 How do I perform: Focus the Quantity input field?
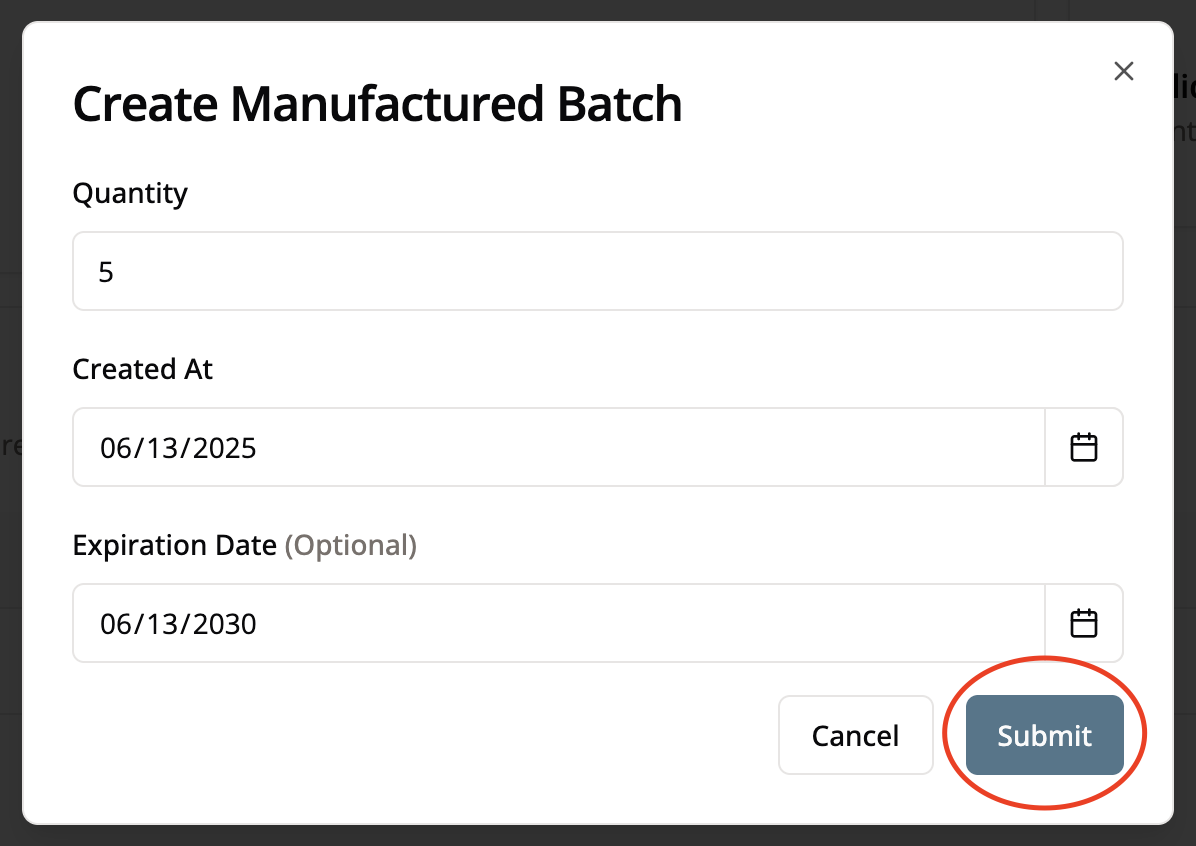[597, 272]
